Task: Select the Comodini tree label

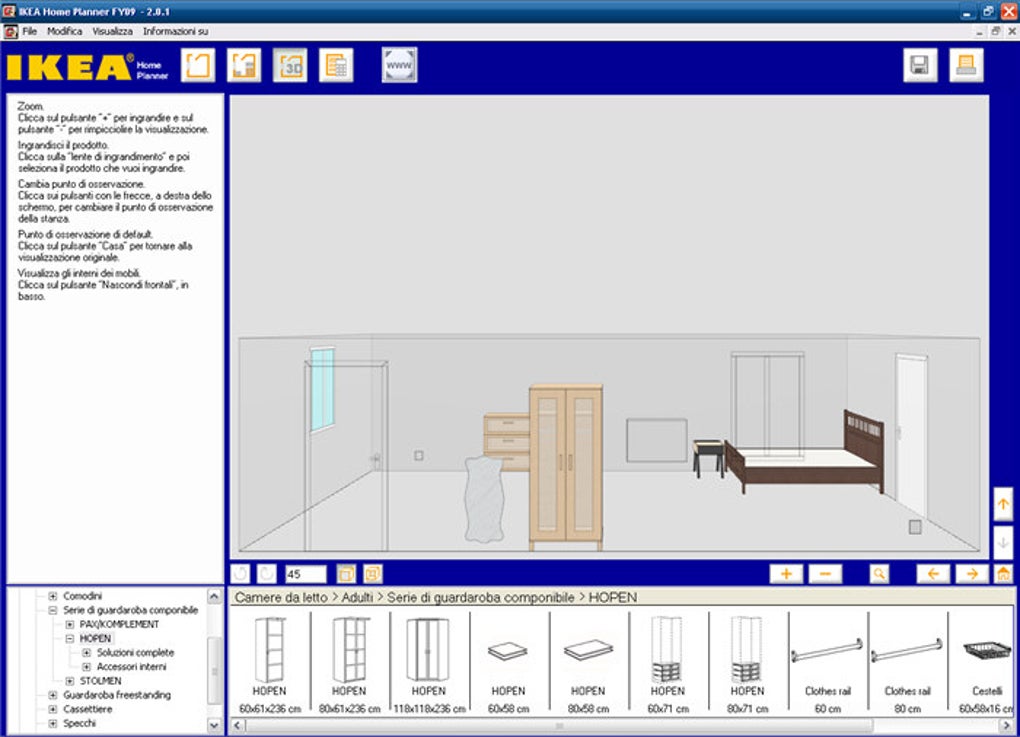Action: pos(83,596)
